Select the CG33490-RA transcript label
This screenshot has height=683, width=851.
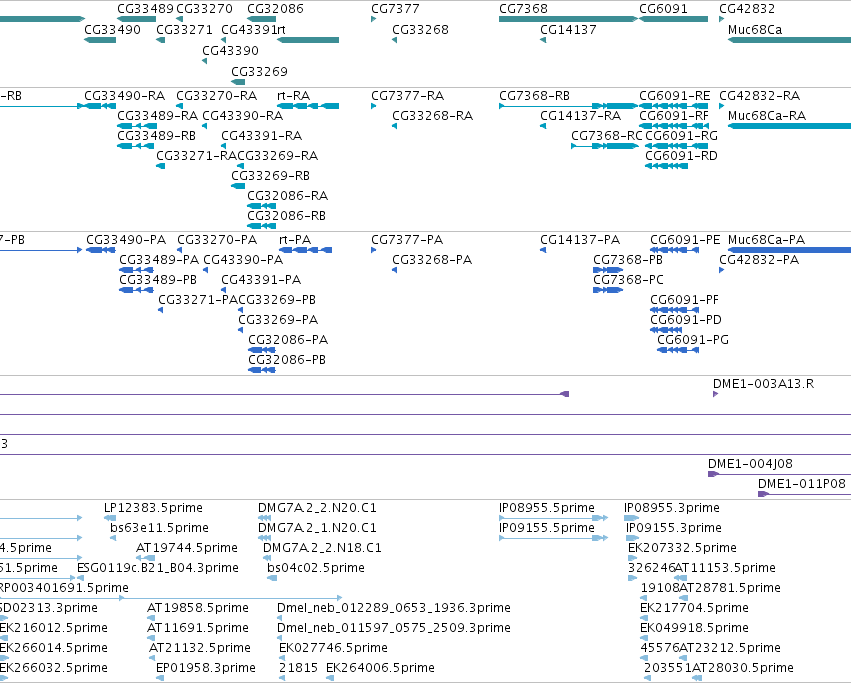click(x=124, y=96)
